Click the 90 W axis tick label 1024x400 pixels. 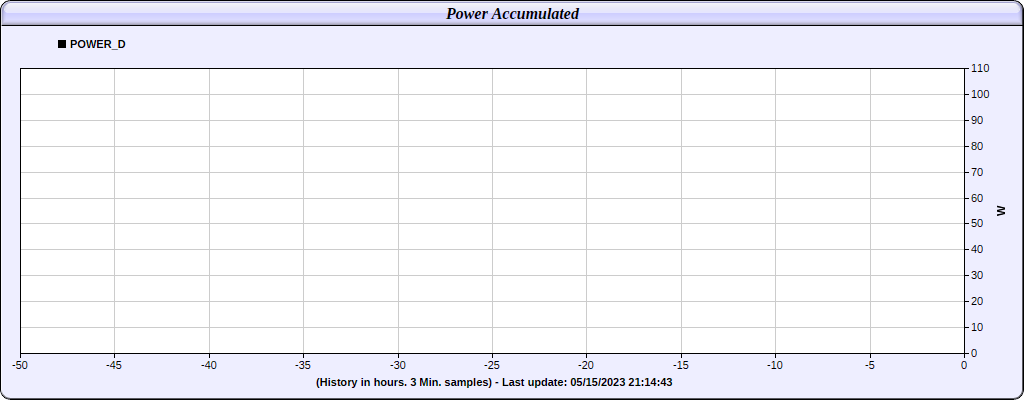tap(978, 120)
